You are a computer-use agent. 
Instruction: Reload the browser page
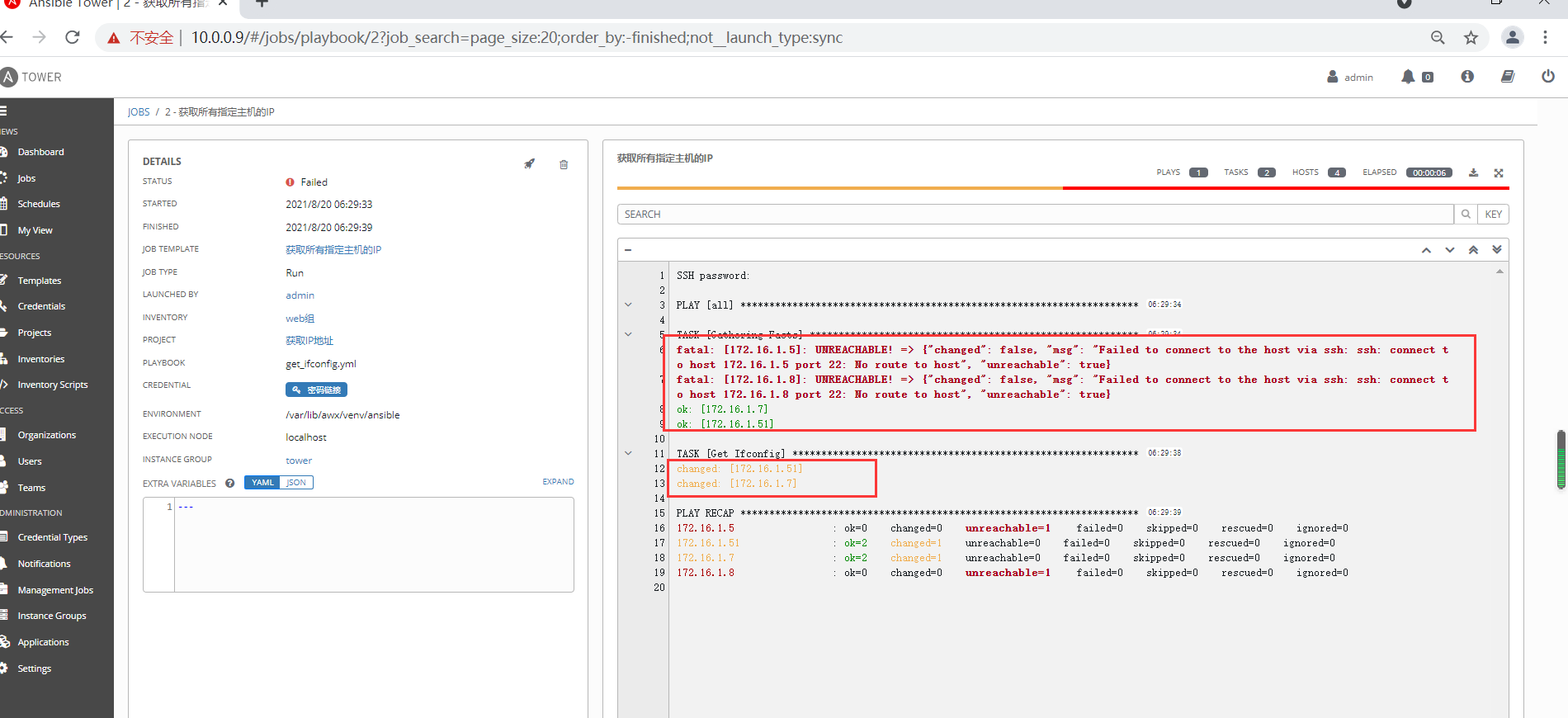(x=73, y=37)
